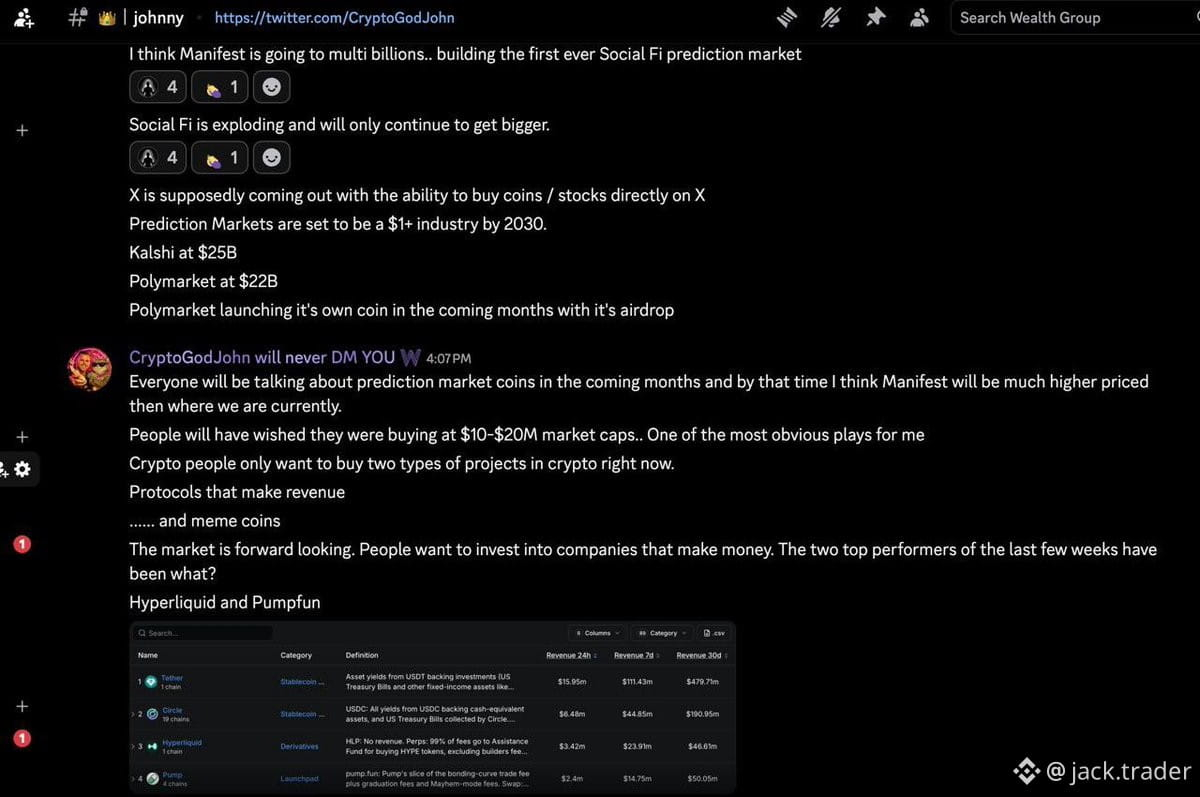Viewport: 1200px width, 797px height.
Task: Click the Definition column header in the table
Action: pos(362,655)
